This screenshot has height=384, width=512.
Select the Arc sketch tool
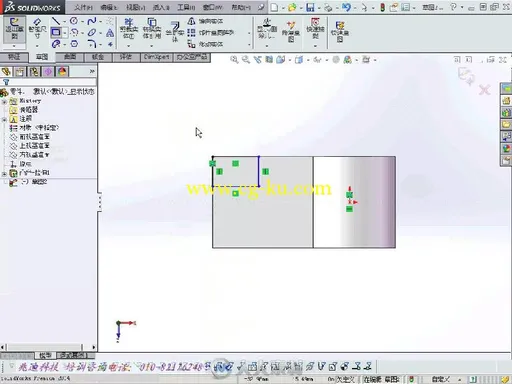coord(74,32)
